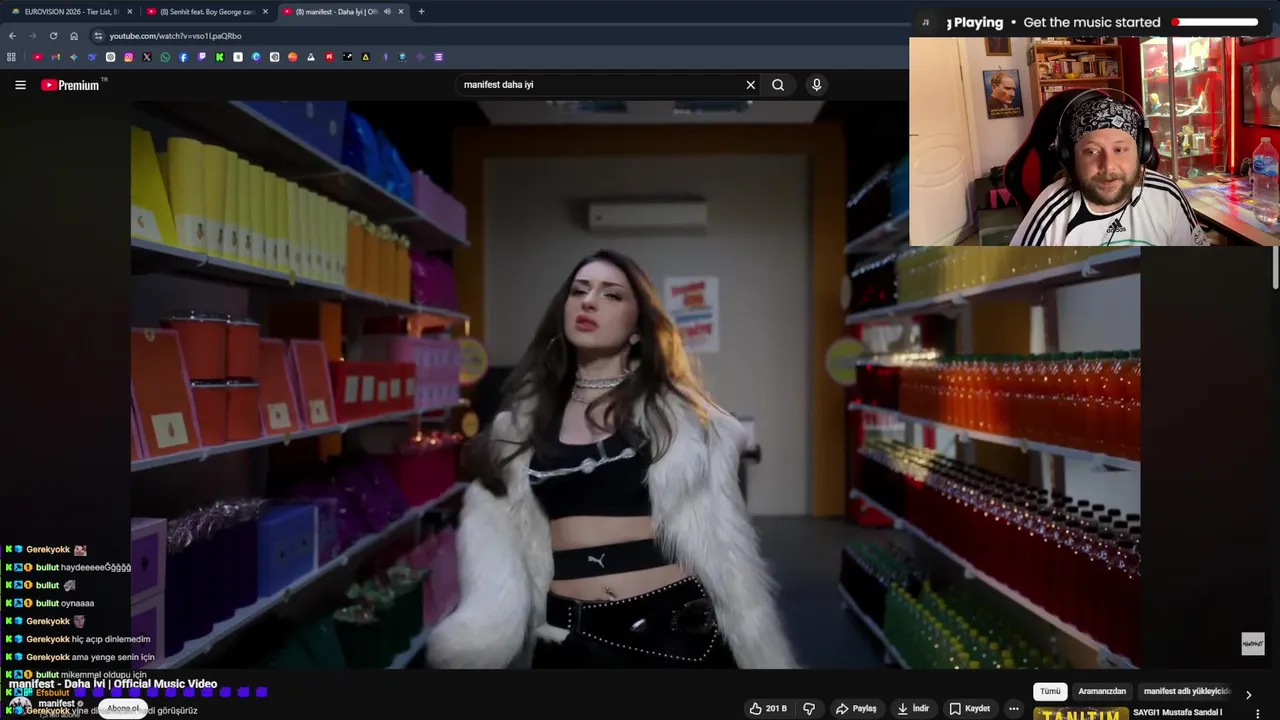Go to YouTube Premium home logo
The width and height of the screenshot is (1280, 720).
[71, 85]
